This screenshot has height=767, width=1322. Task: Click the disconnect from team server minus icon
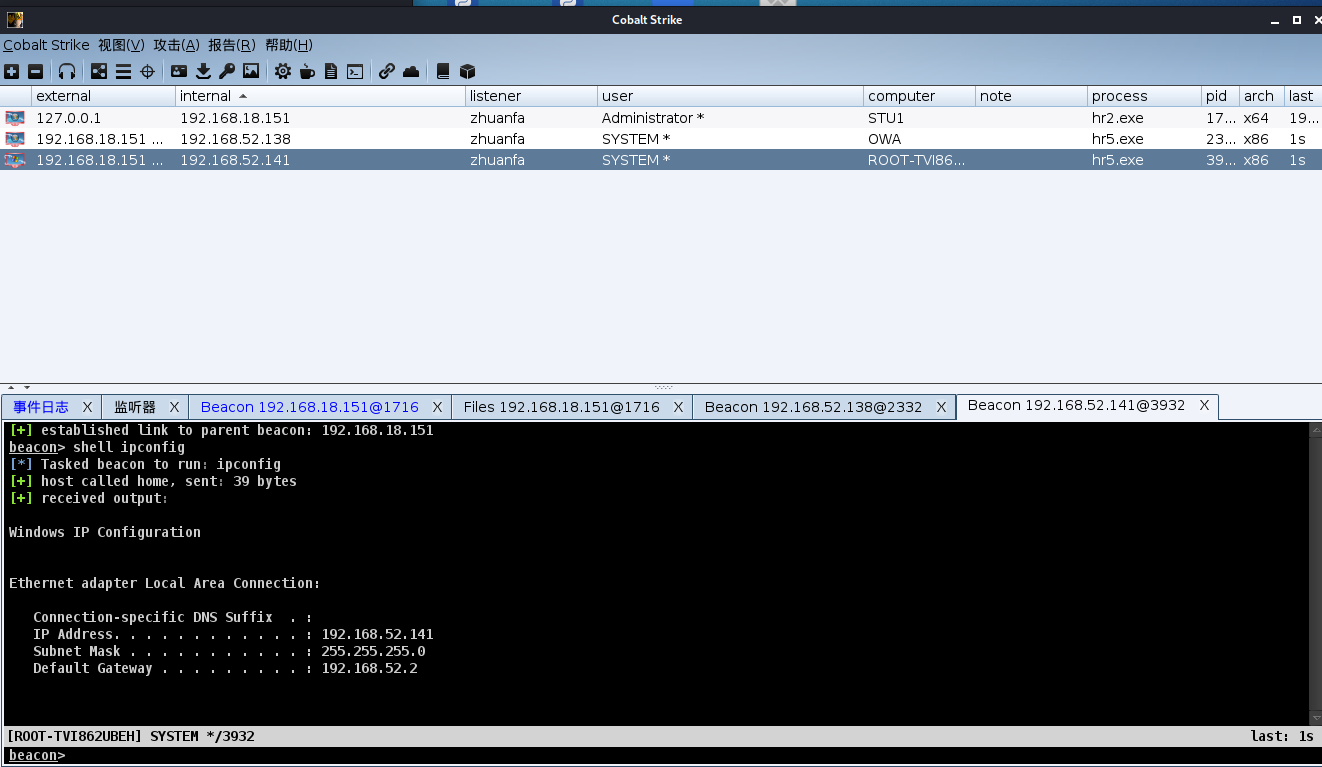35,71
